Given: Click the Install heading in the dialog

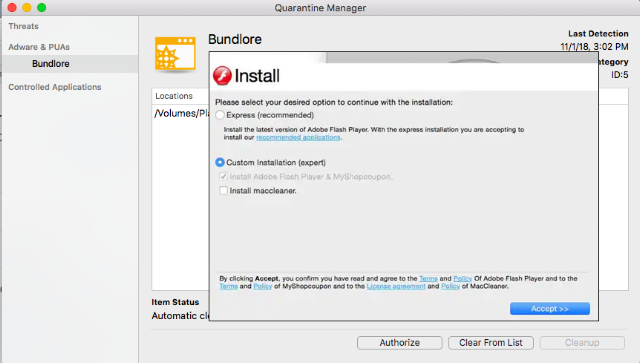Looking at the screenshot, I should click(x=257, y=76).
